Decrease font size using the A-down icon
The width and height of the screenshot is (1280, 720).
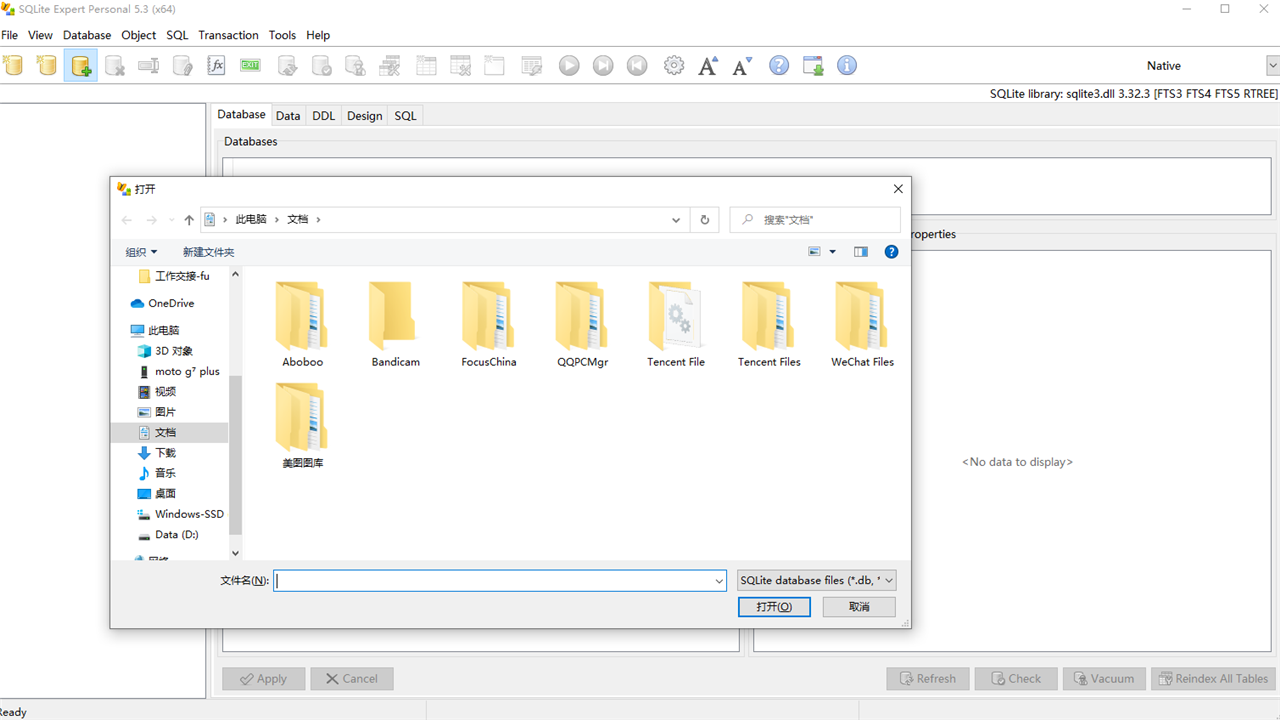click(741, 65)
